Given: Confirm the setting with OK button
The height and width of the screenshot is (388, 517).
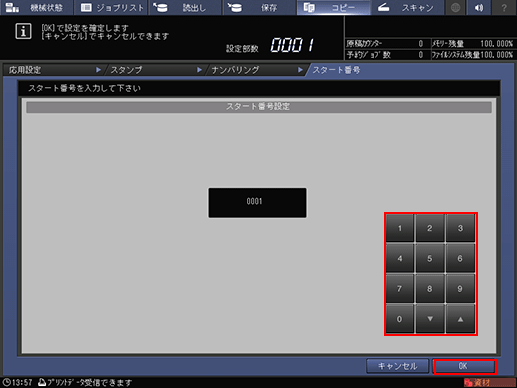Looking at the screenshot, I should [x=465, y=366].
